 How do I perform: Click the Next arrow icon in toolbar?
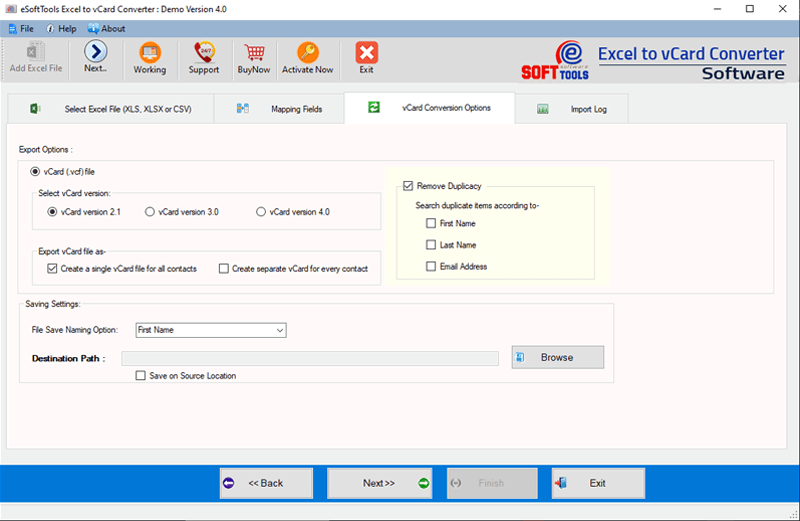point(95,51)
